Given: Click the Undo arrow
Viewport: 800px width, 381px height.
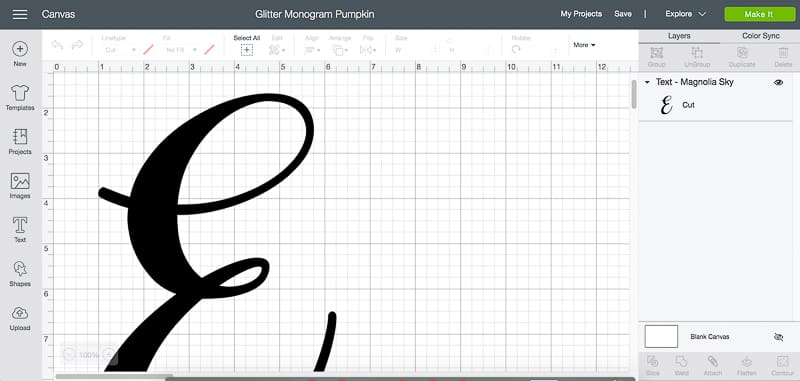Looking at the screenshot, I should point(57,45).
